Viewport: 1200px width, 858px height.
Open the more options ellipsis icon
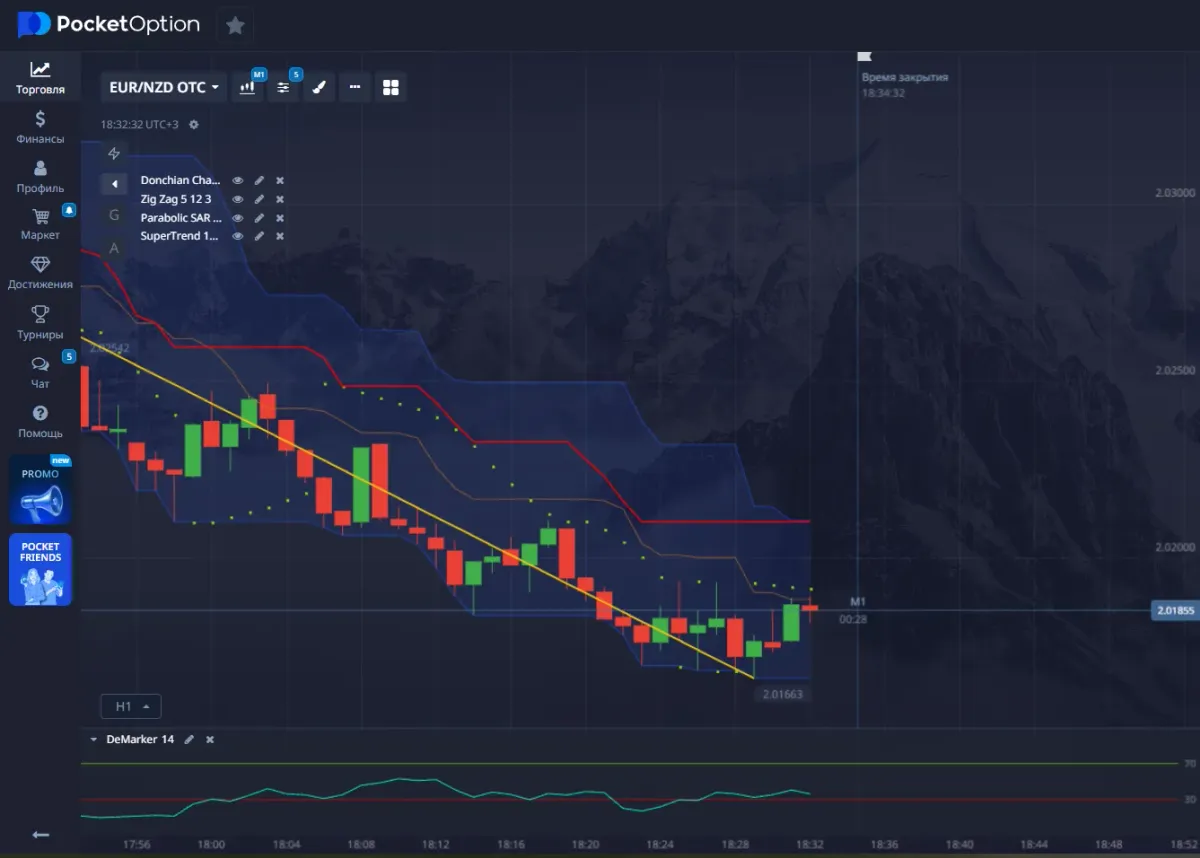click(x=355, y=87)
